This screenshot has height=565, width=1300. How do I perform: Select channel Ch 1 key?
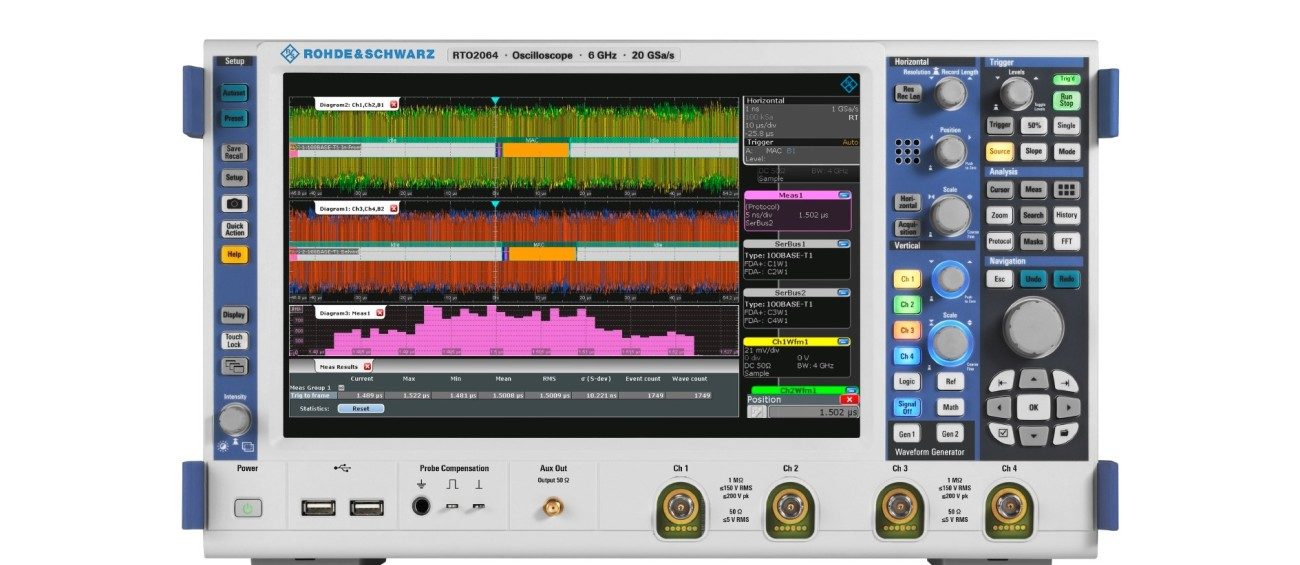click(907, 280)
